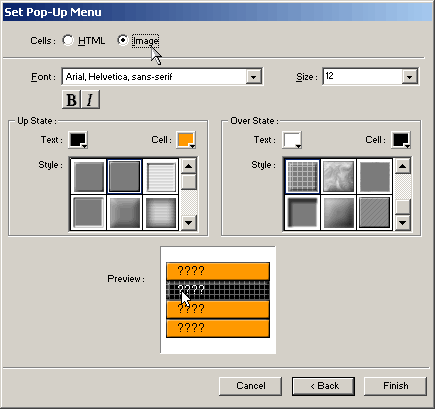435x409 pixels.
Task: Choose the first Up State style thumbnail
Action: click(89, 177)
